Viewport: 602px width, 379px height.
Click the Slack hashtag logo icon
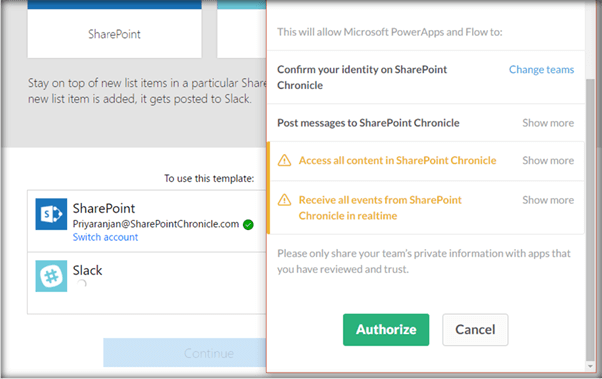click(51, 276)
